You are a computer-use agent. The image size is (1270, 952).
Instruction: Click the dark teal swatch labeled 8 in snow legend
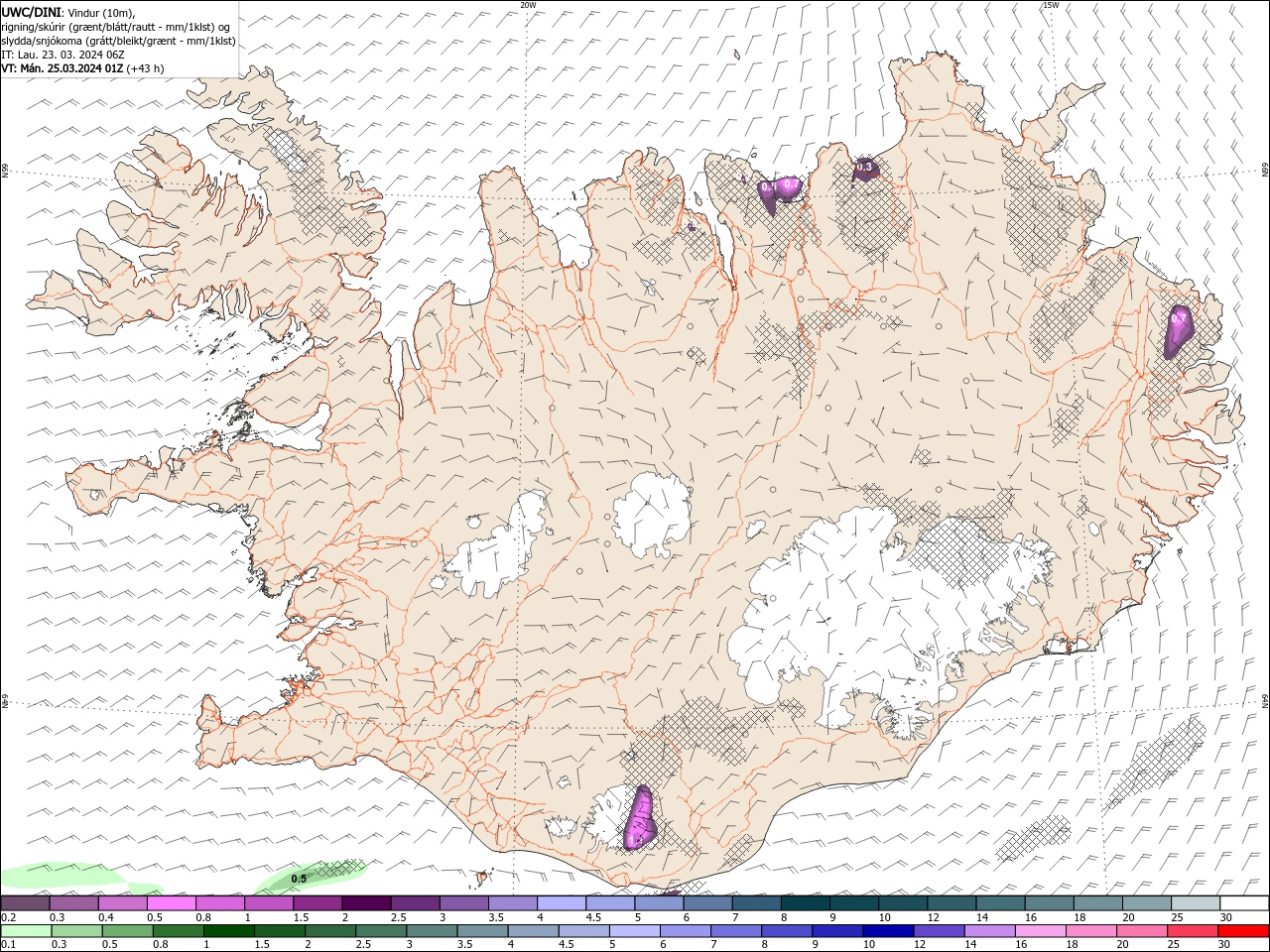805,903
